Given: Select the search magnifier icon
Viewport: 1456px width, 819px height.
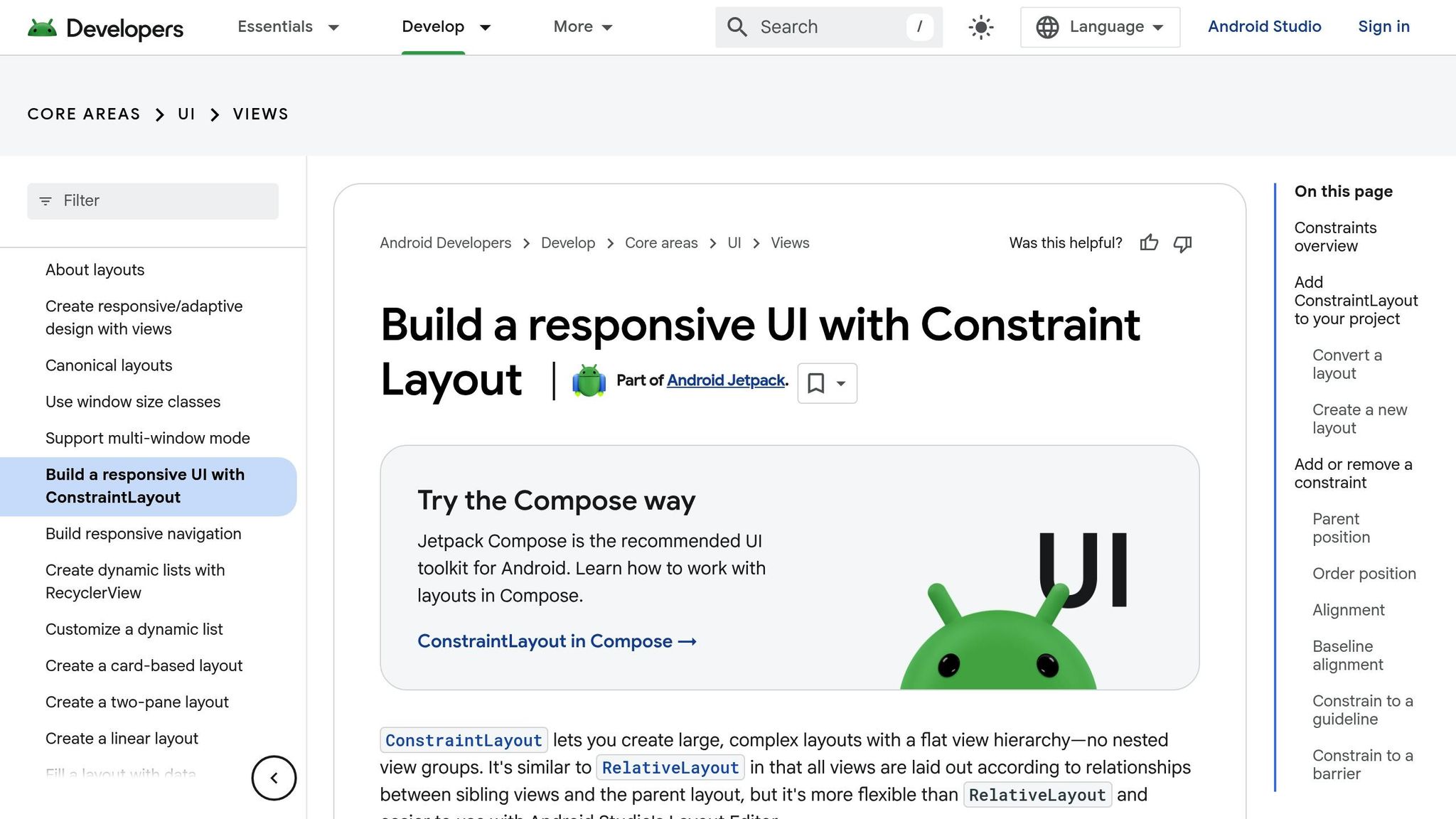Looking at the screenshot, I should point(737,27).
